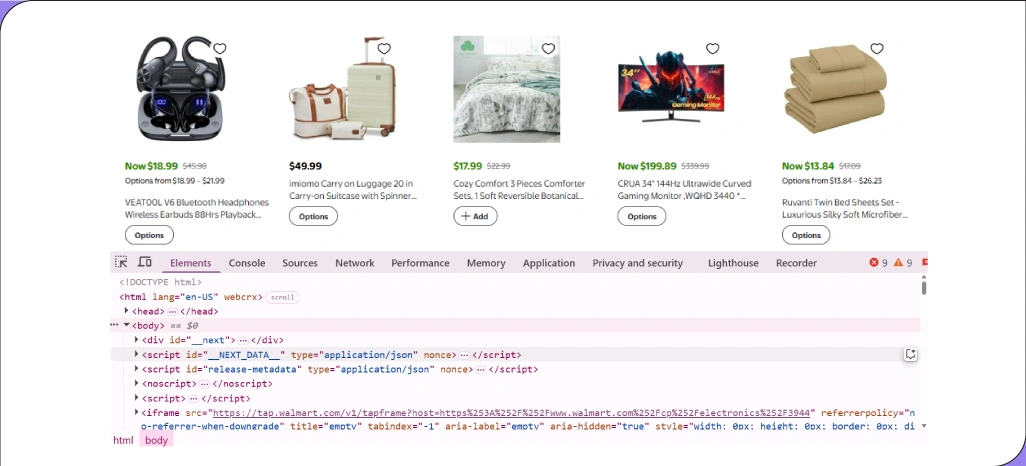Expand the plain script node

(x=137, y=397)
